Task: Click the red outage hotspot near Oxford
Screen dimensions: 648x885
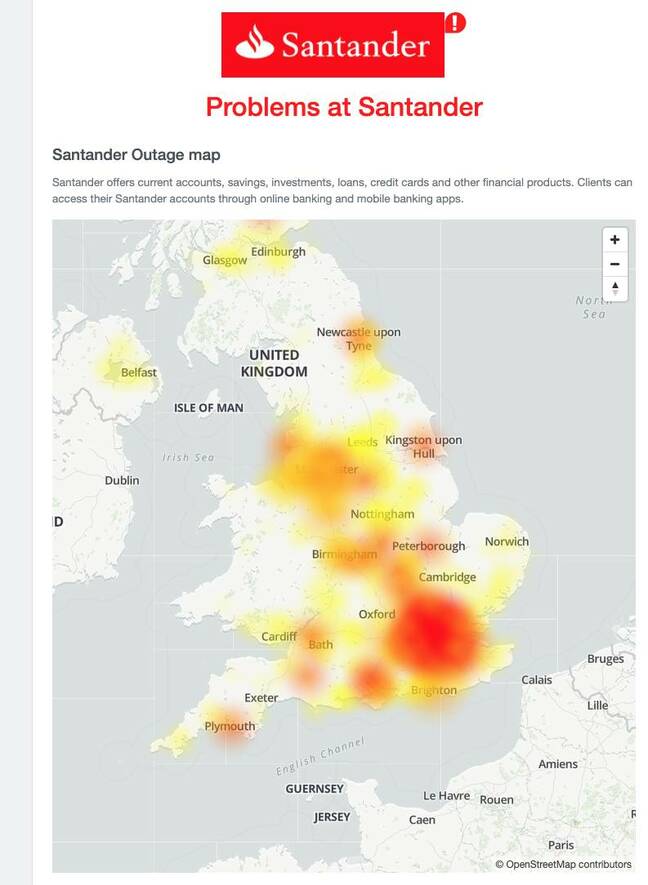Action: tap(434, 633)
